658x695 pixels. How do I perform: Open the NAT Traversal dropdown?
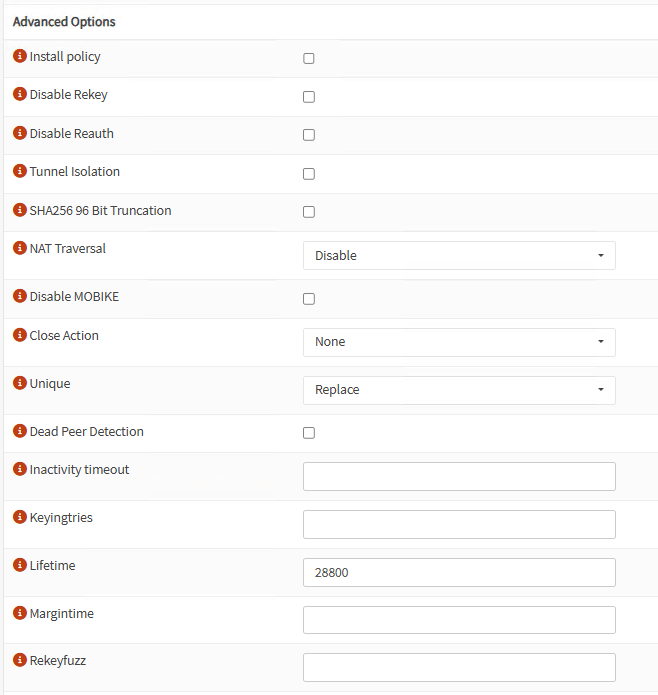point(459,256)
